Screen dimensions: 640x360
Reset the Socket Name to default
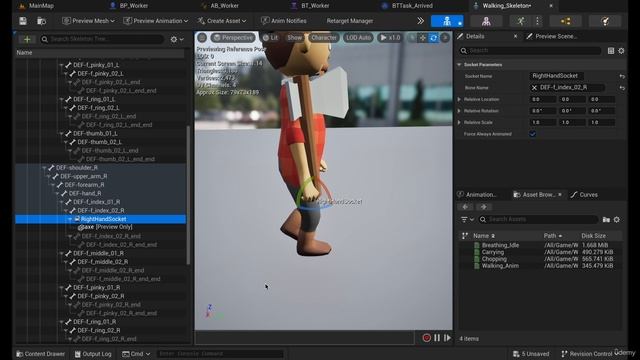622,76
